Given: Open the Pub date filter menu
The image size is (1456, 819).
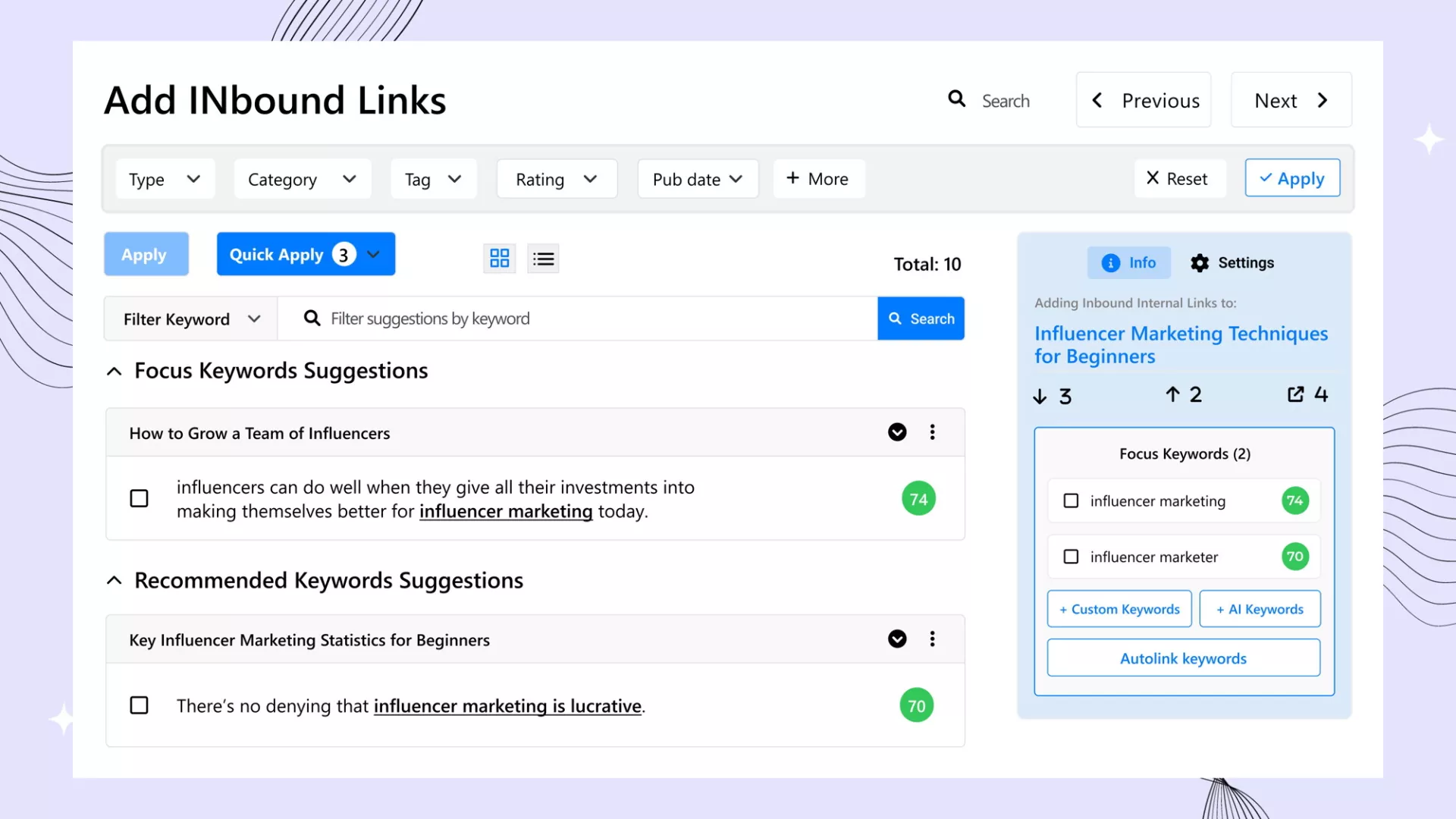Looking at the screenshot, I should pos(697,179).
